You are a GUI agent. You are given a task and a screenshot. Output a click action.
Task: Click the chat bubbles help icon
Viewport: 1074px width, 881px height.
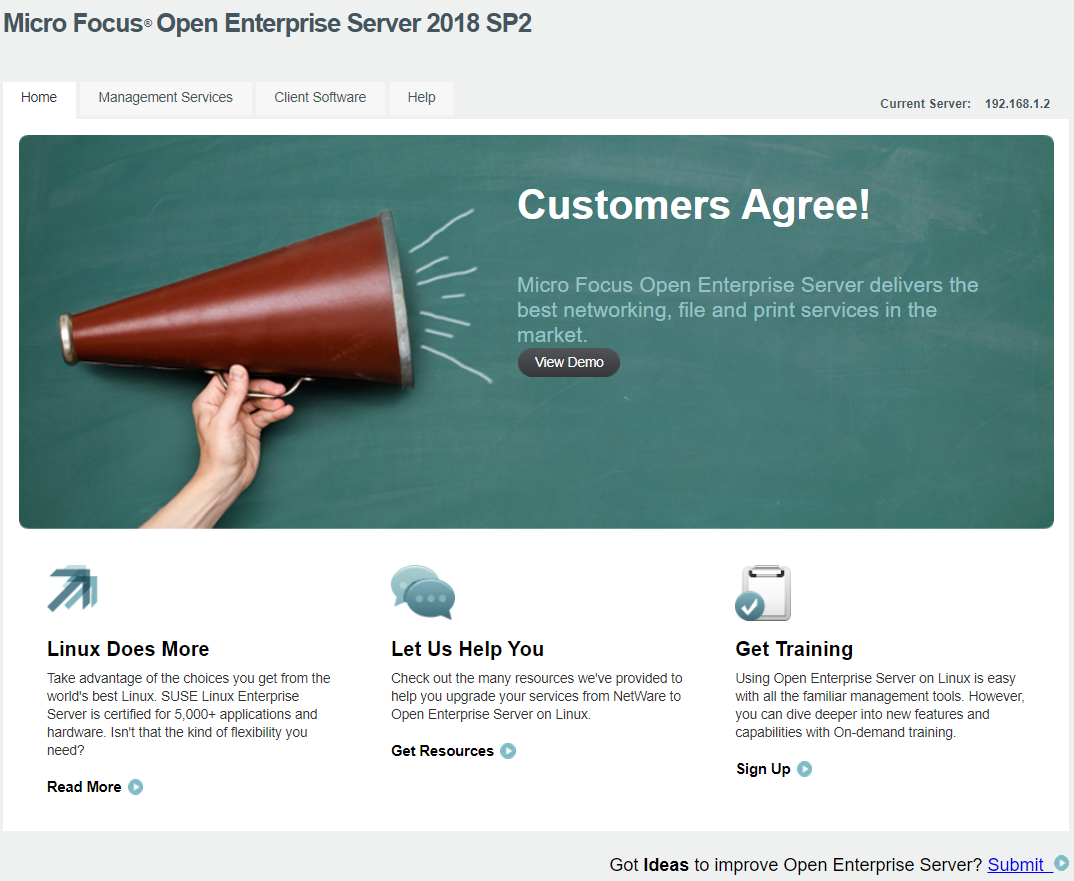(423, 592)
